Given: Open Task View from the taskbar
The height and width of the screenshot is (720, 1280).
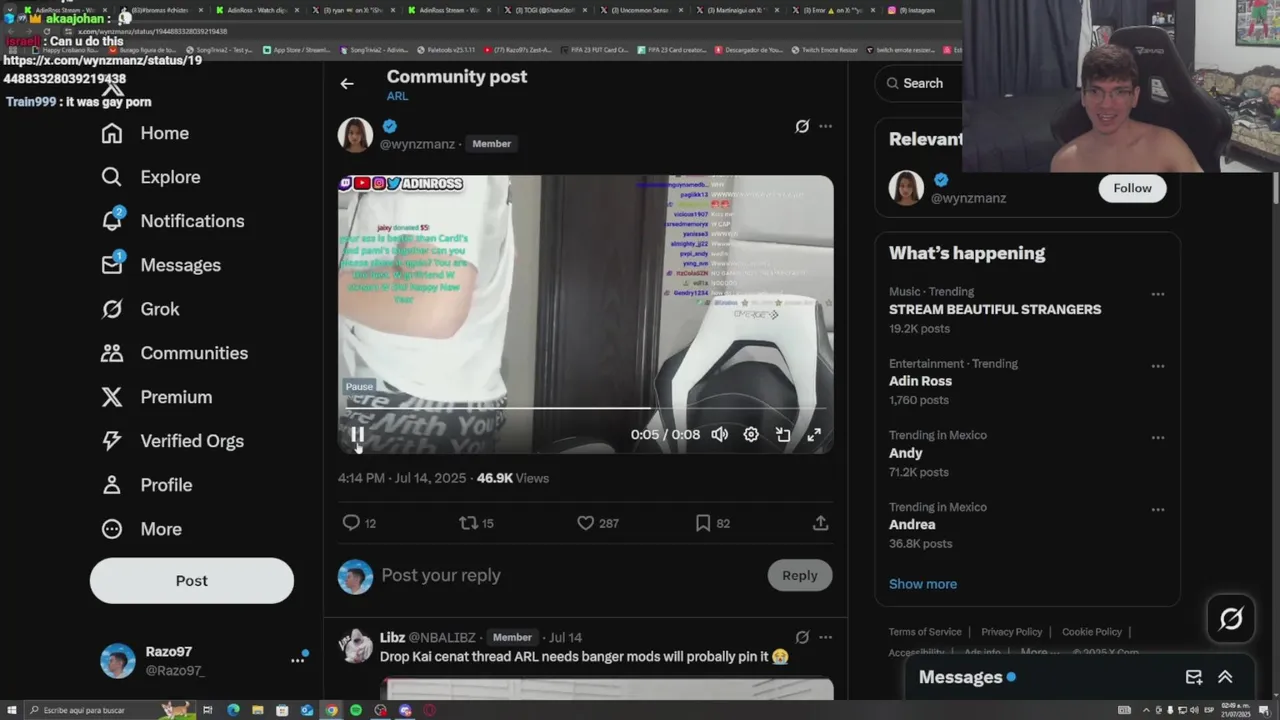Looking at the screenshot, I should (x=208, y=710).
